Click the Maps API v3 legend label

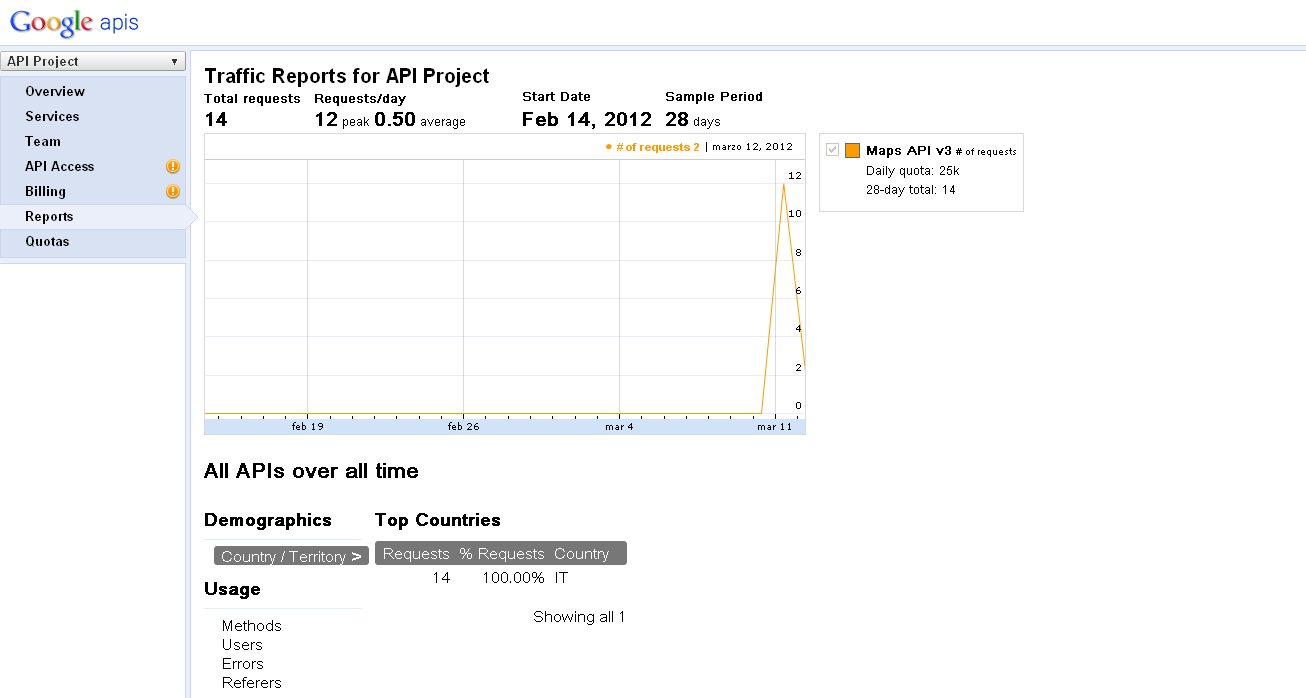point(908,150)
